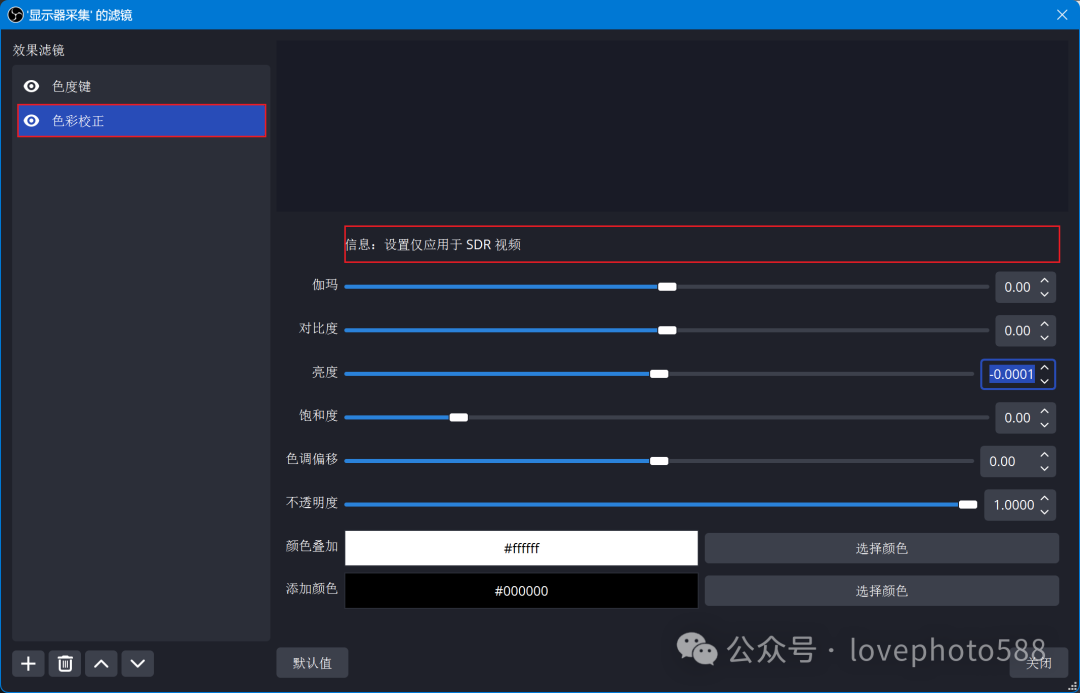Image resolution: width=1080 pixels, height=693 pixels.
Task: Click the add filter plus icon
Action: pyautogui.click(x=28, y=663)
